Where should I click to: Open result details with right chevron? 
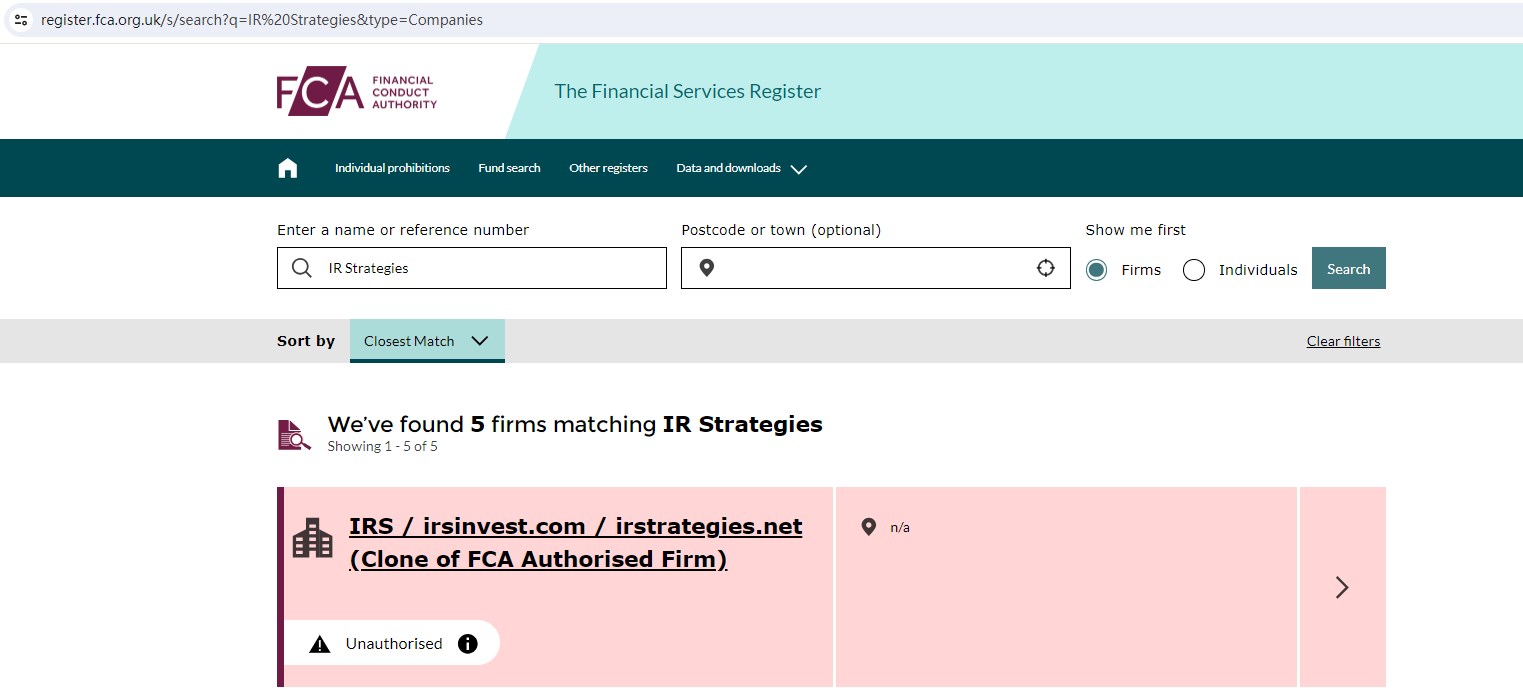pos(1342,587)
